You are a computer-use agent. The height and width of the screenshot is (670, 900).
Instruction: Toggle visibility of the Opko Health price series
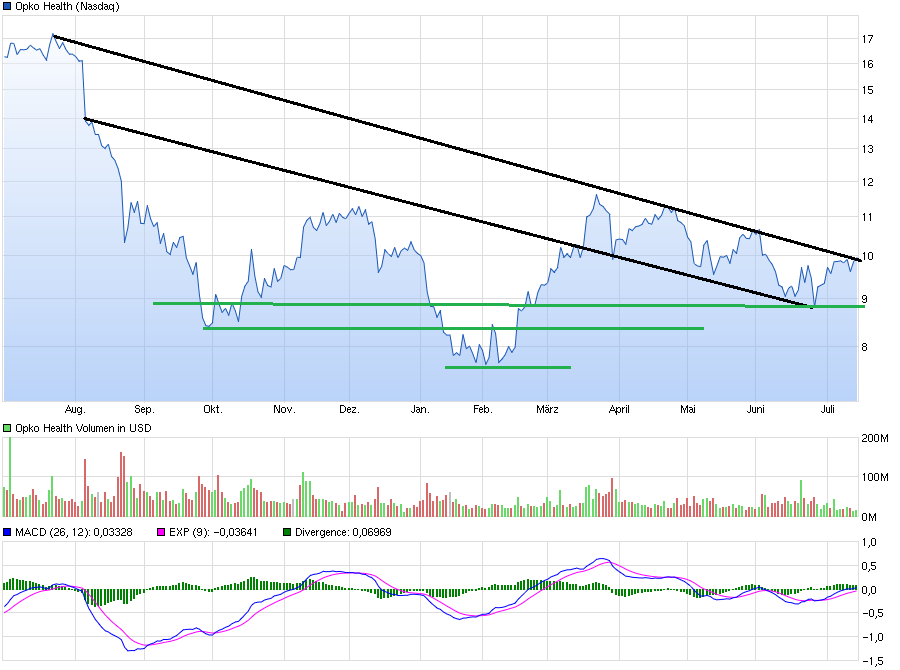(x=8, y=7)
